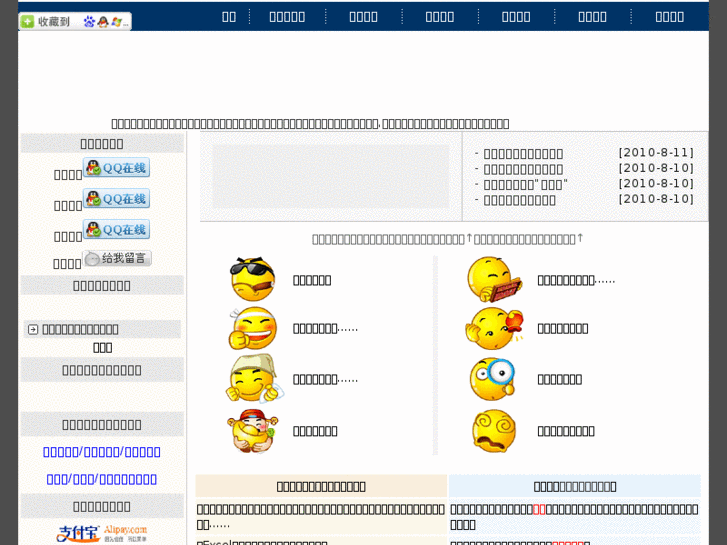Open the Alipay.com 支付宝 logo
Screen dimensions: 727x545
(102, 533)
